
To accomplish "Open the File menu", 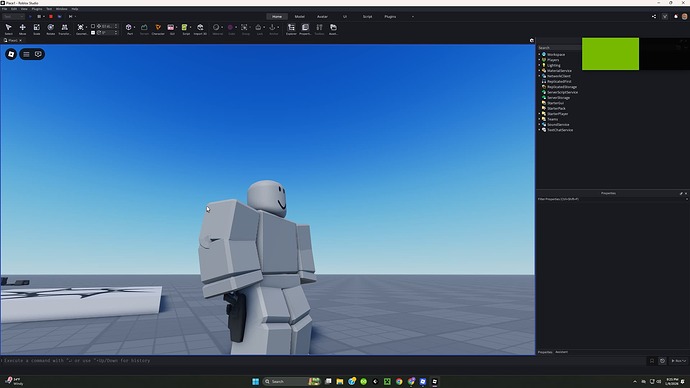I will [x=4, y=9].
